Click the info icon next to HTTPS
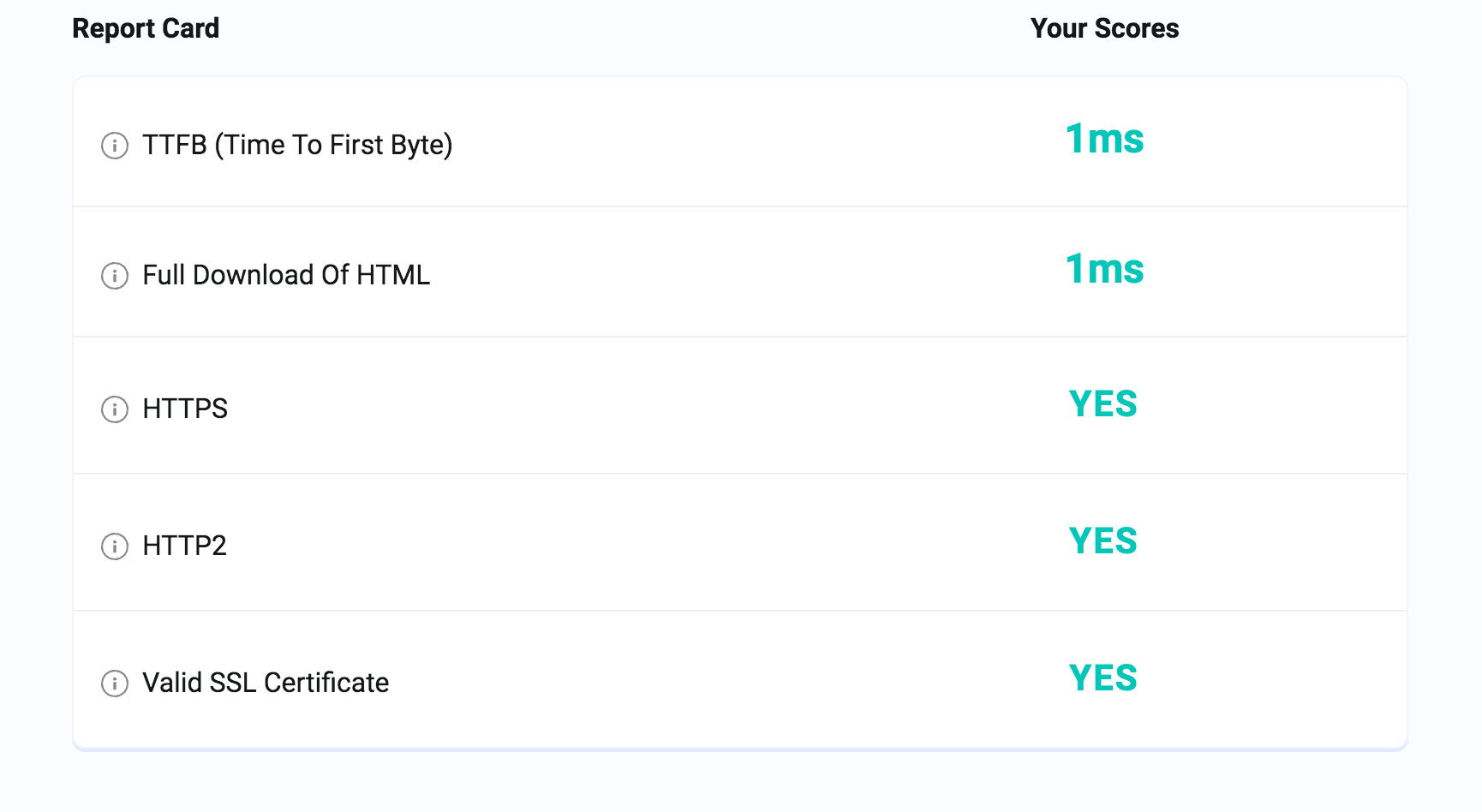 [115, 409]
